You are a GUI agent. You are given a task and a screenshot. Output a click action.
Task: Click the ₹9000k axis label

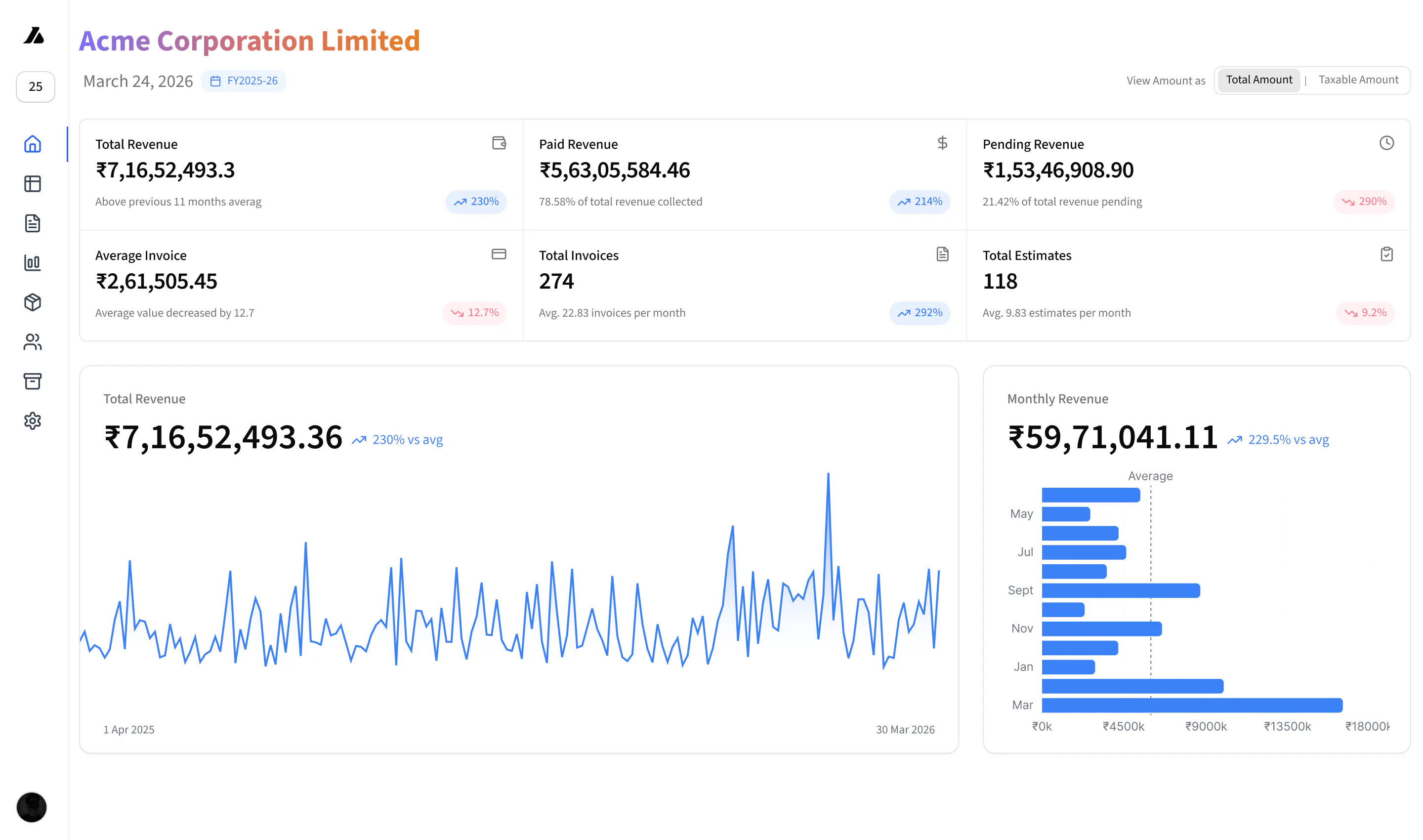[1206, 726]
